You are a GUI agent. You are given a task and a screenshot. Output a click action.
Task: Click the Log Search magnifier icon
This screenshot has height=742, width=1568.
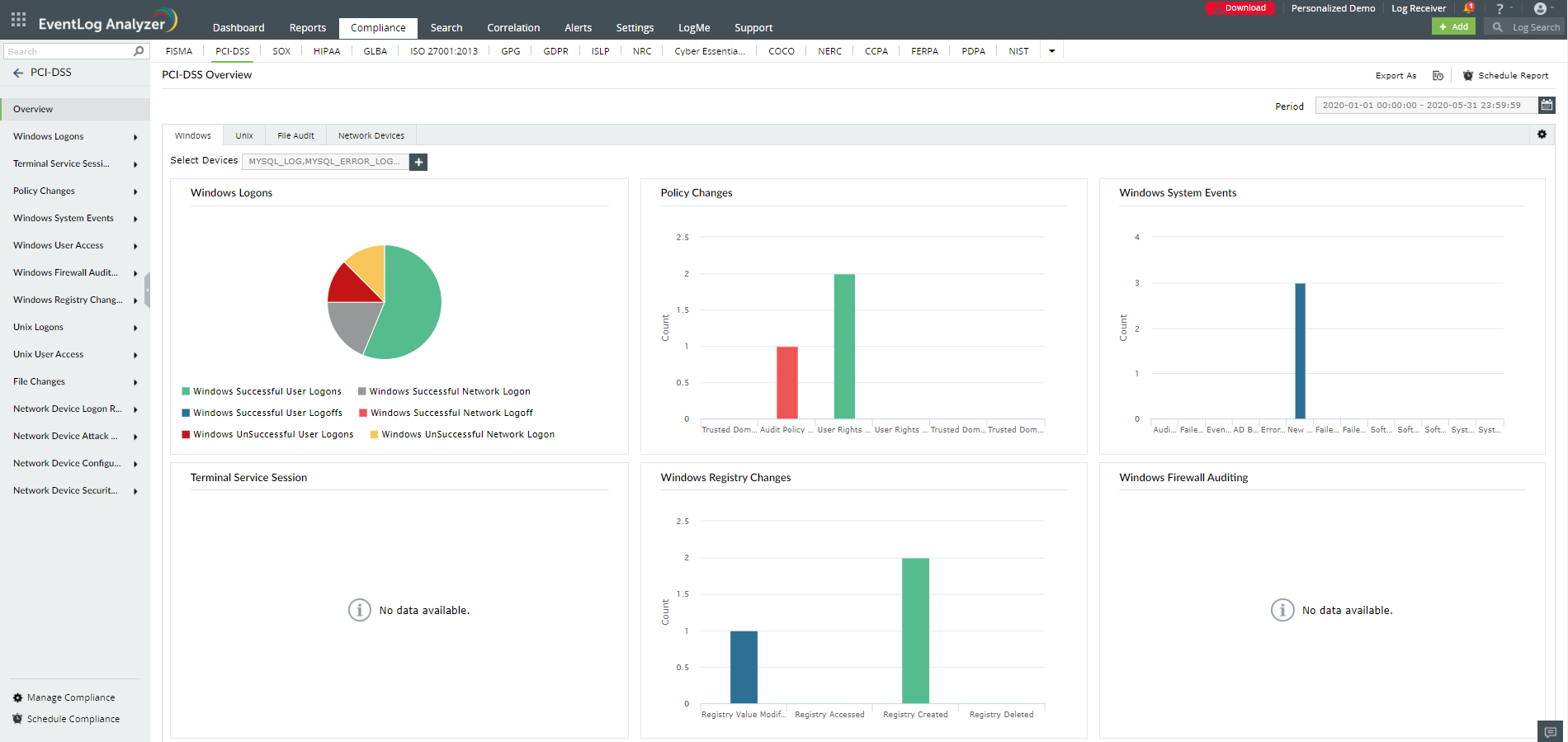[1497, 27]
